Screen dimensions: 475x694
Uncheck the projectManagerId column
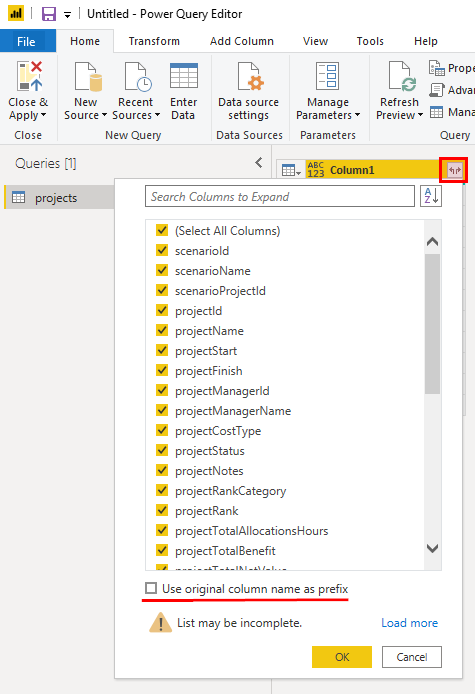(x=162, y=390)
